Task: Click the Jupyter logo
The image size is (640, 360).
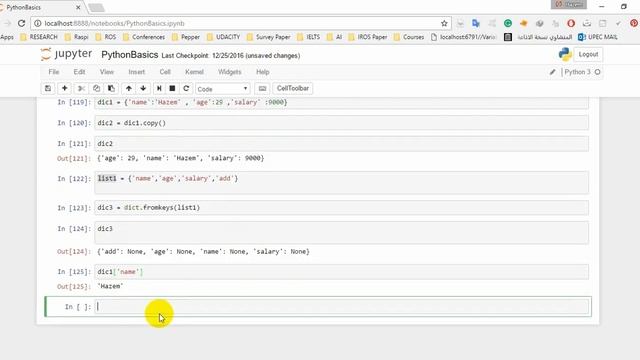Action: (66, 54)
